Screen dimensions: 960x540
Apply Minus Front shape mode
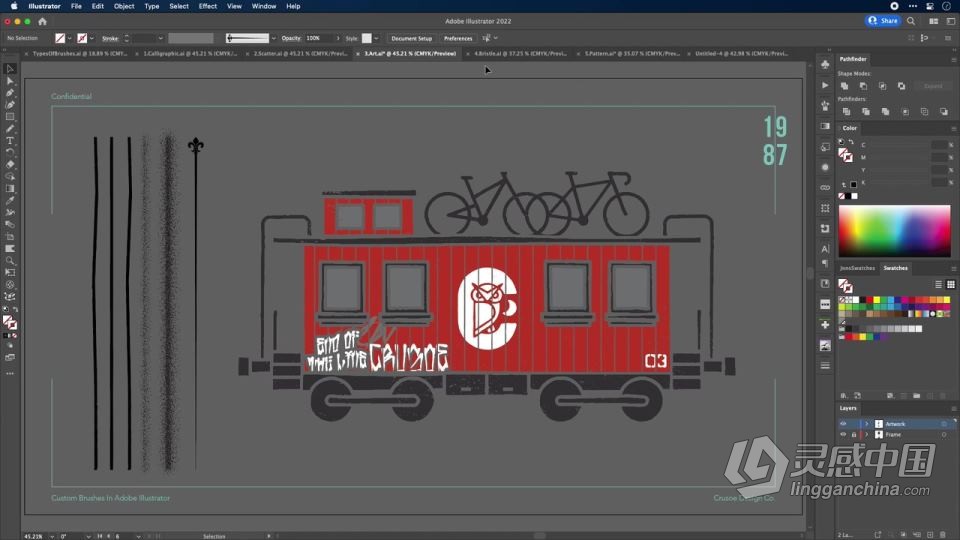[x=863, y=86]
